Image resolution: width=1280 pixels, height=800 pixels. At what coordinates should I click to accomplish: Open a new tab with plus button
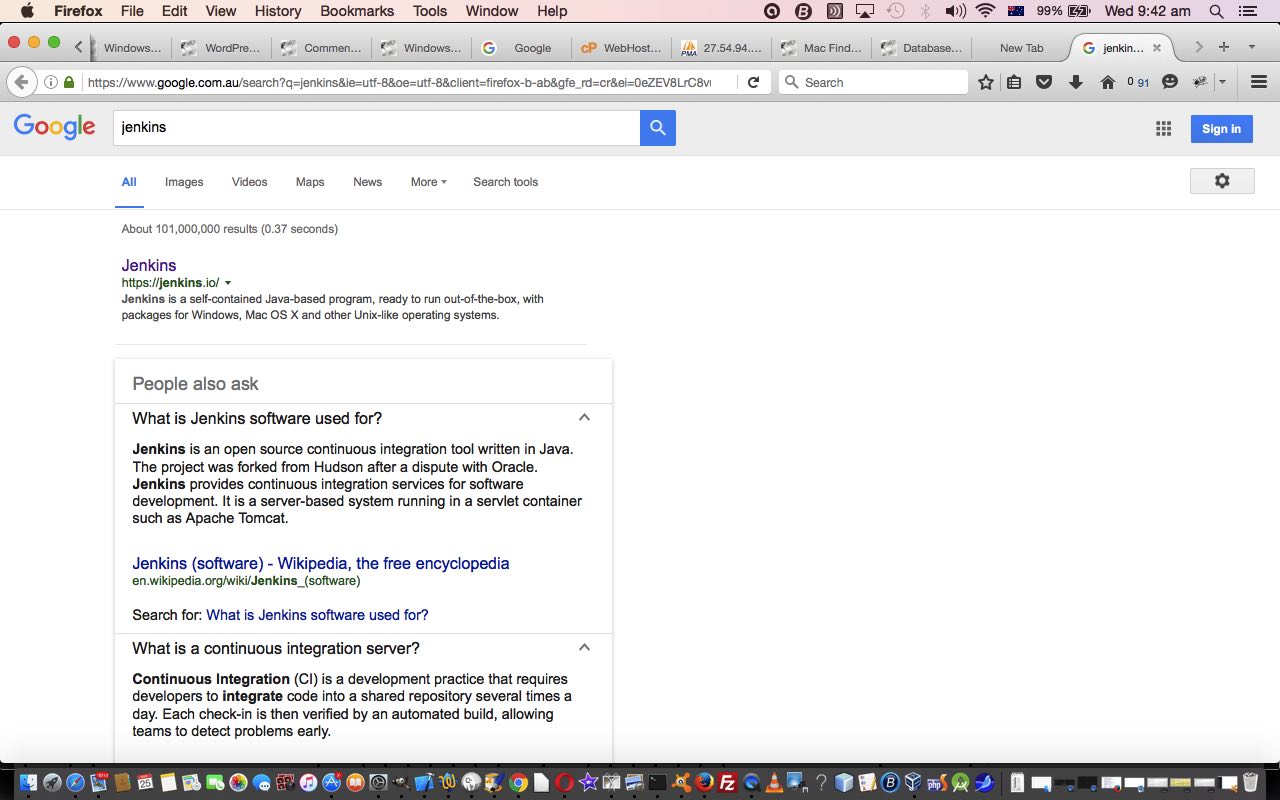(1224, 47)
